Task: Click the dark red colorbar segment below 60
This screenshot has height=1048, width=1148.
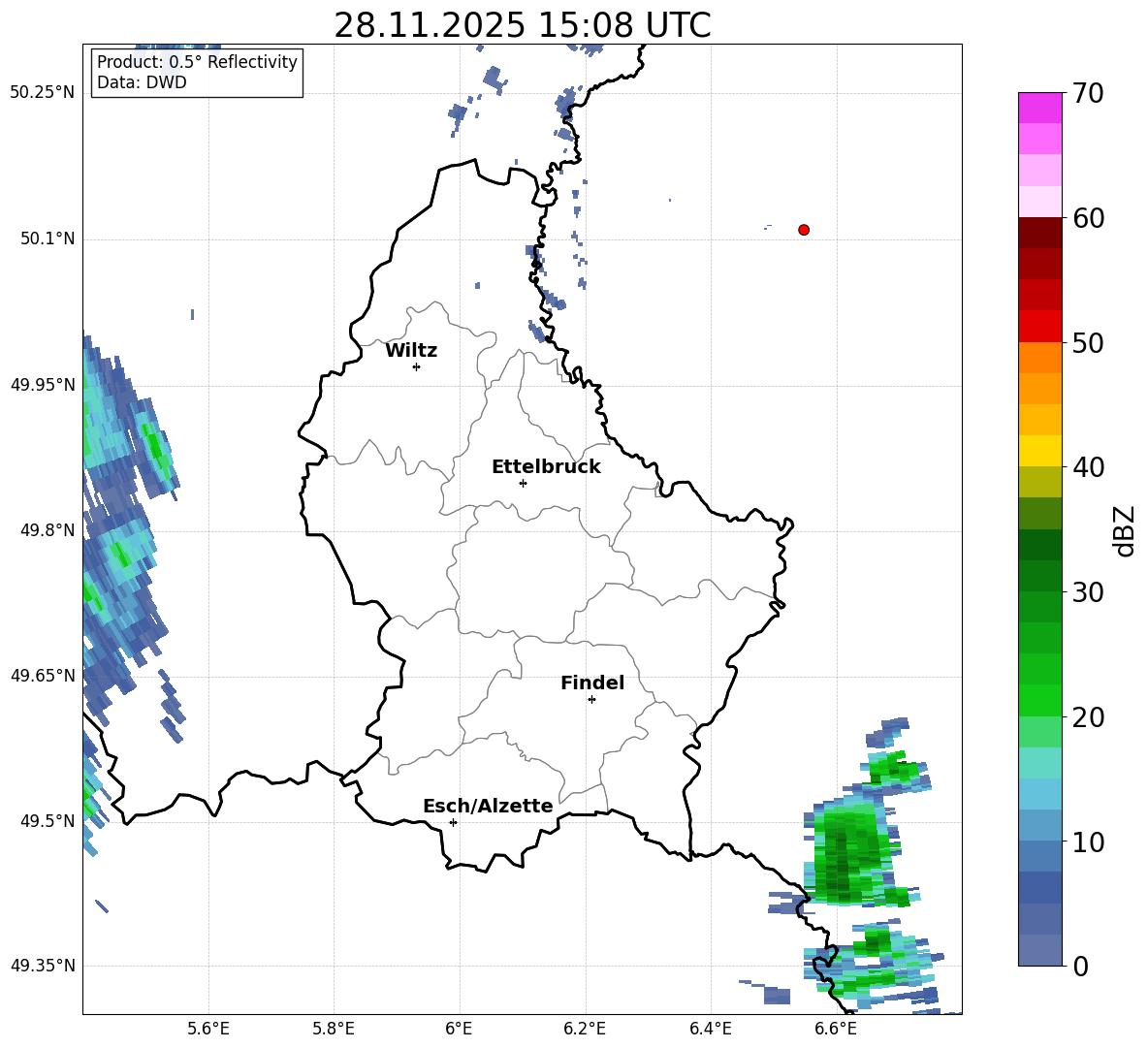Action: click(x=1039, y=233)
